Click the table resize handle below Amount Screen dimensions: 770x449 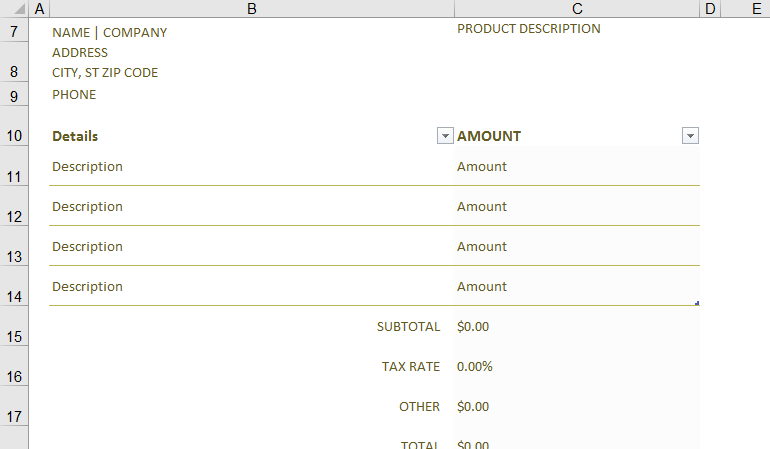tap(696, 302)
